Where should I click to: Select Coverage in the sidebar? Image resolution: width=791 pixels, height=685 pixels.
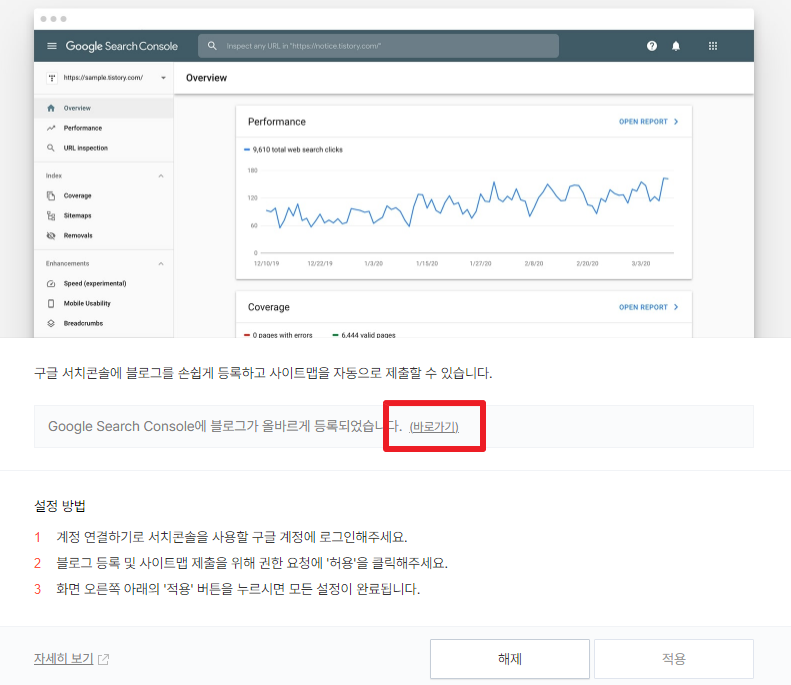[103, 195]
